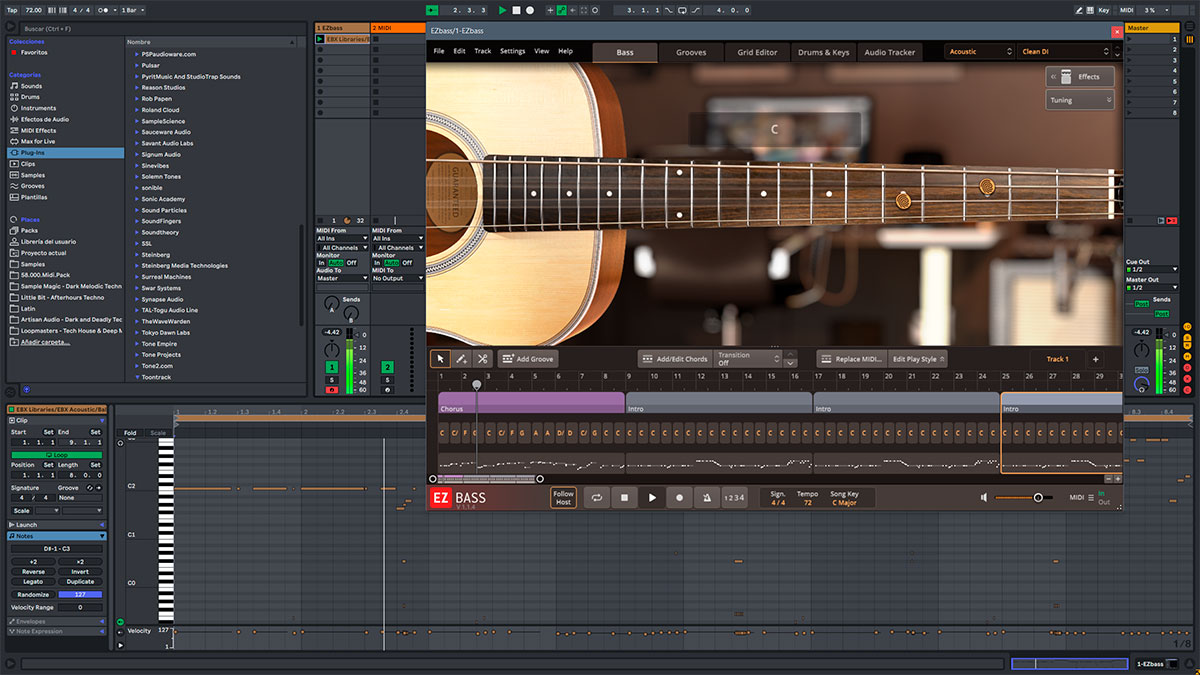This screenshot has width=1200, height=675.
Task: Click the Ableton Tap tempo button
Action: click(x=10, y=10)
